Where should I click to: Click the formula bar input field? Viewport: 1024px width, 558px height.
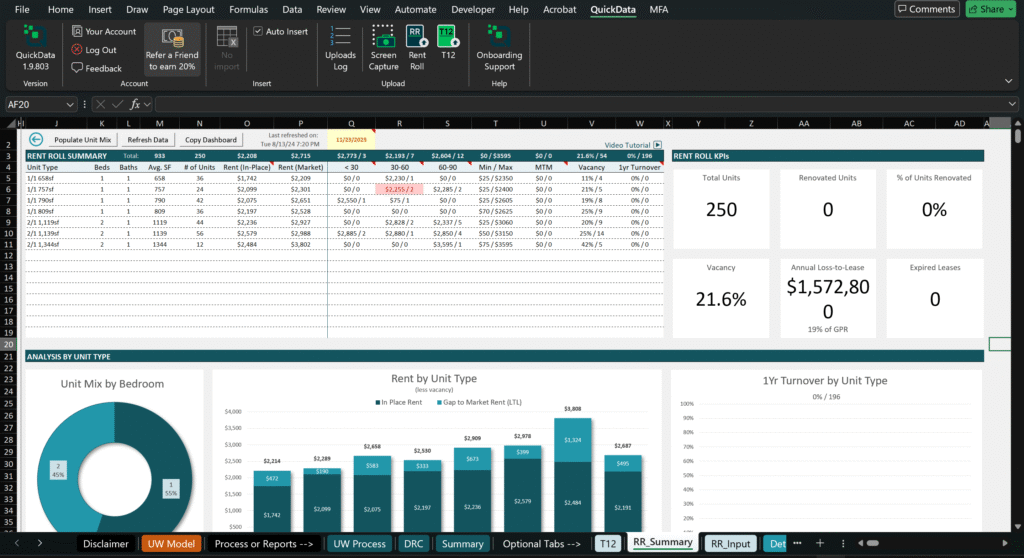click(580, 104)
